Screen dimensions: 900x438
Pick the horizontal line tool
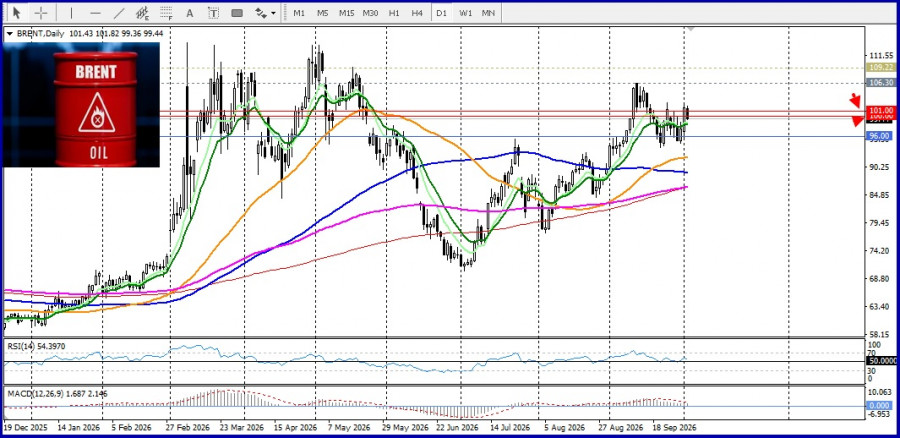click(x=95, y=13)
